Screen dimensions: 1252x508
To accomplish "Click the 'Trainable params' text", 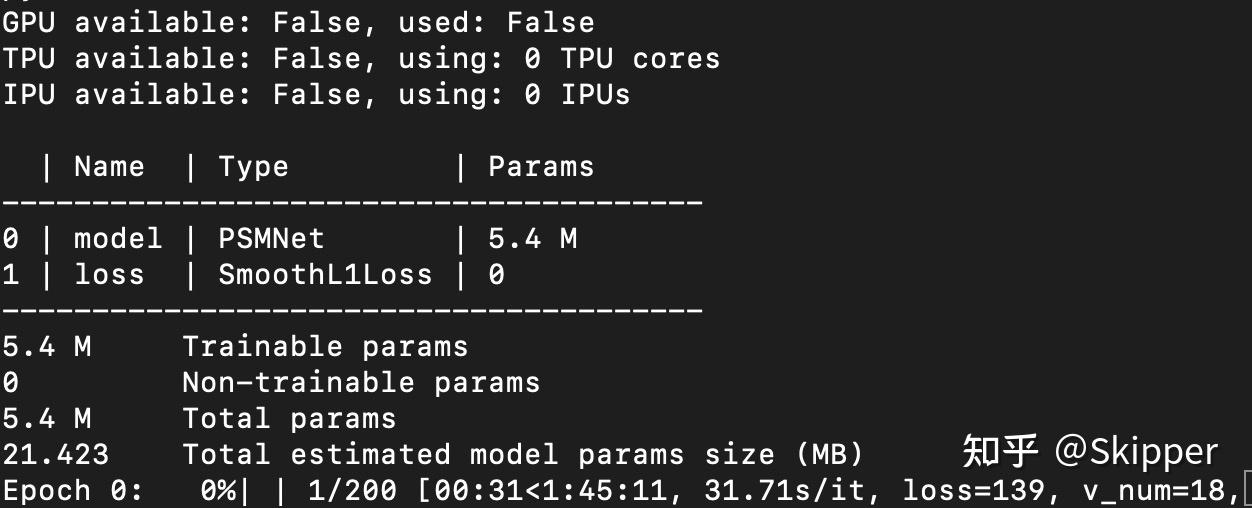I will click(x=325, y=346).
